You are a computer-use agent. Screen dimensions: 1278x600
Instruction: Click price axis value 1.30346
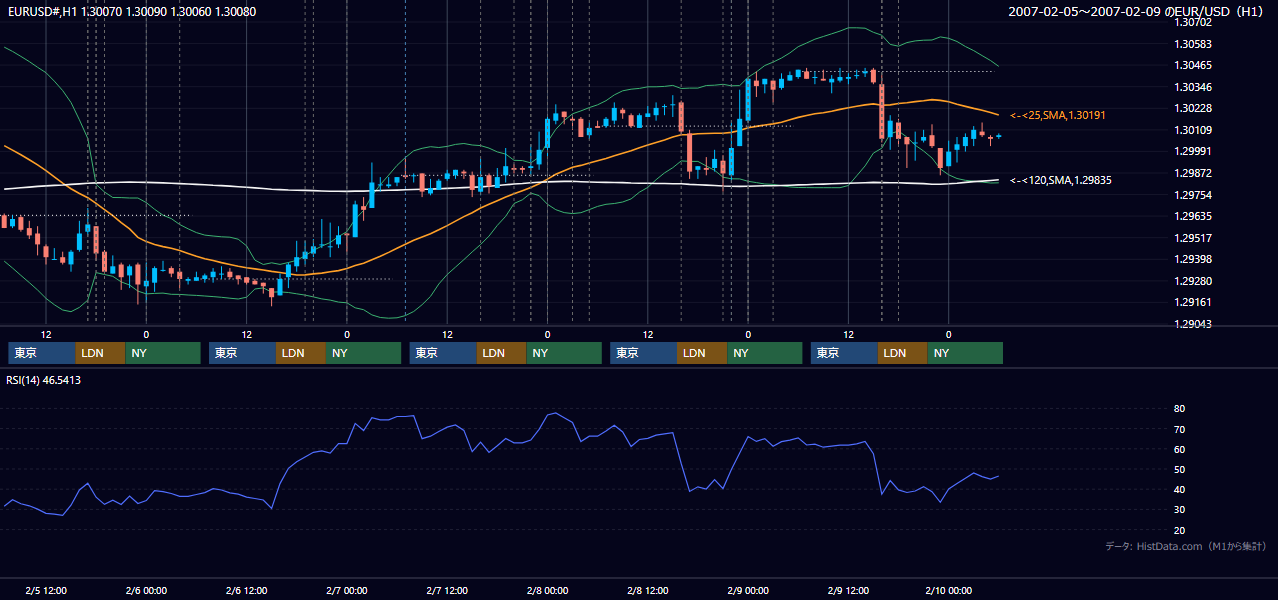[1193, 87]
